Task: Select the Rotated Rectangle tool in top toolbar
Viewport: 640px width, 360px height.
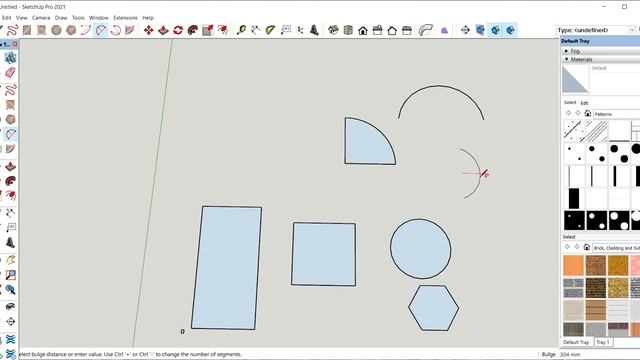Action: coord(41,30)
